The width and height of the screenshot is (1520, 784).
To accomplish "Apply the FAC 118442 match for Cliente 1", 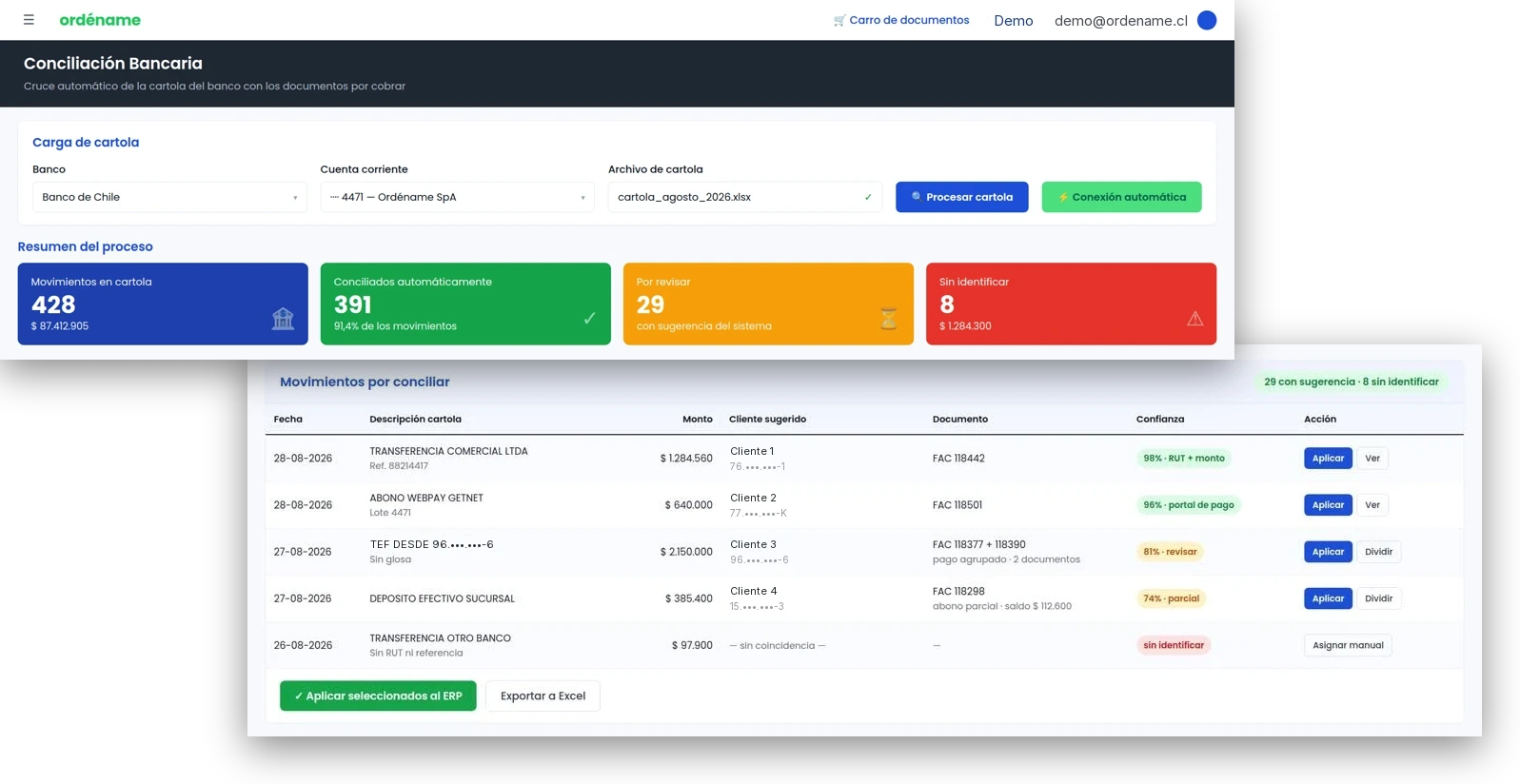I will 1328,459.
